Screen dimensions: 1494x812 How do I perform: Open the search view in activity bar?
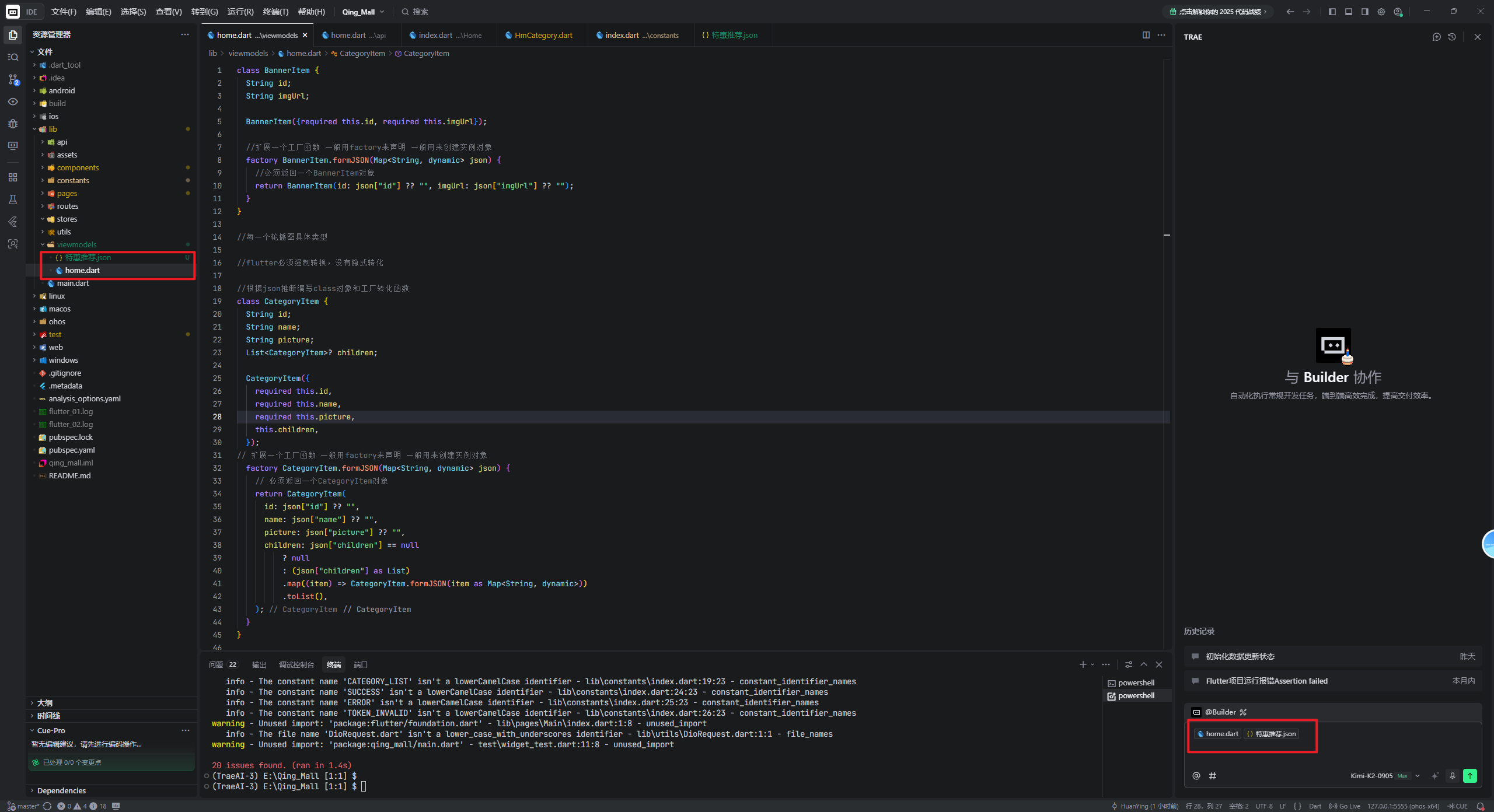(x=13, y=57)
